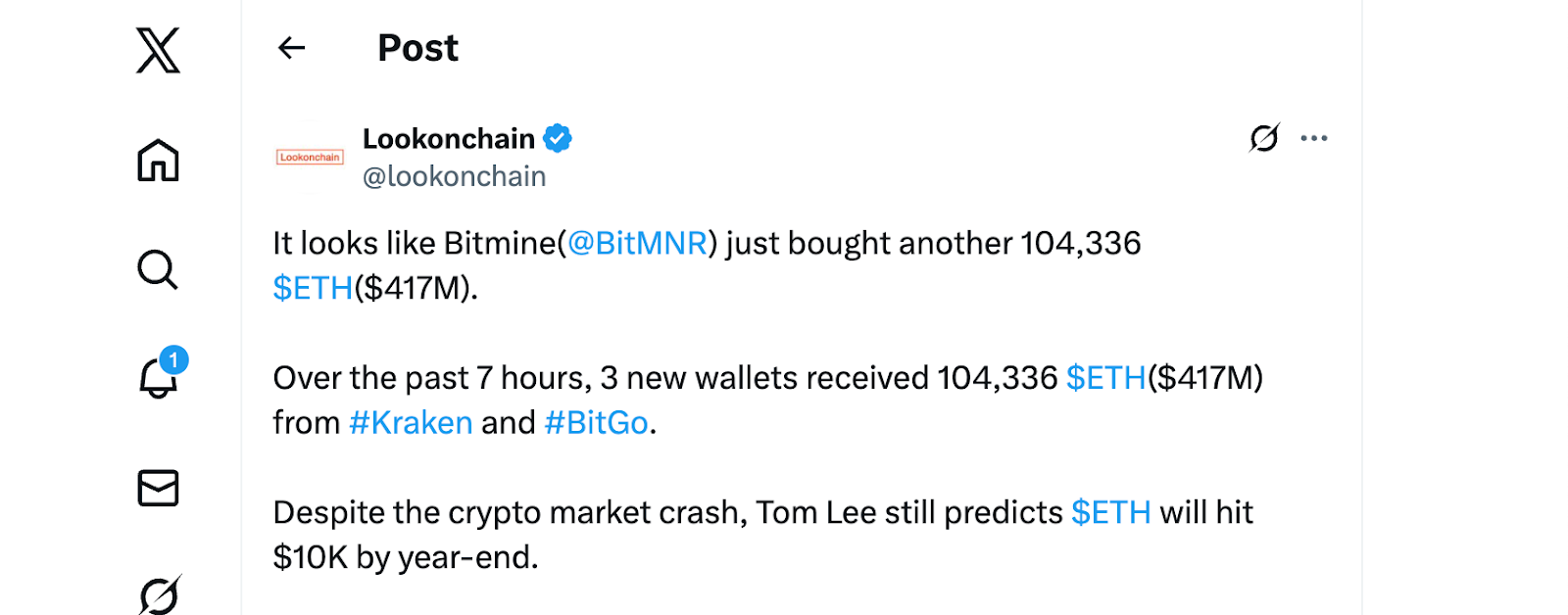1568x615 pixels.
Task: Open the #Kraken hashtag
Action: click(x=411, y=423)
